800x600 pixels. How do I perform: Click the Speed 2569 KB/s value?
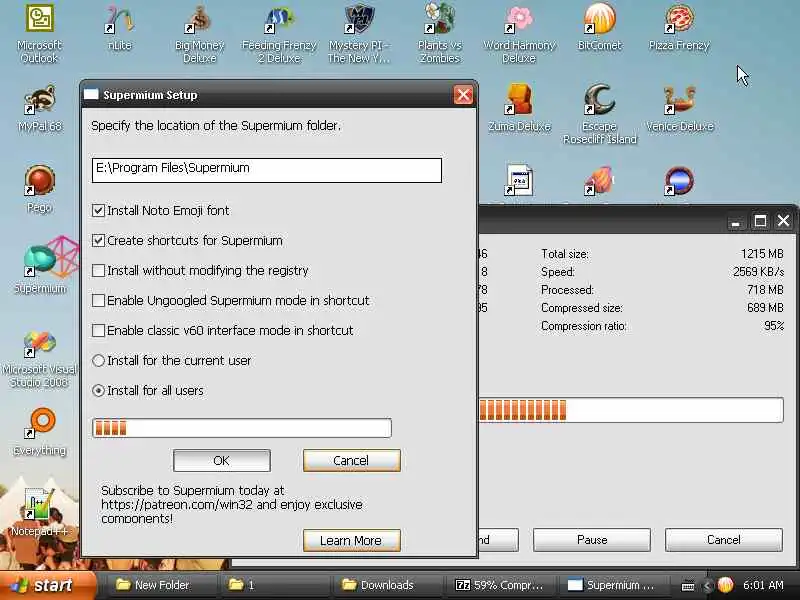758,272
